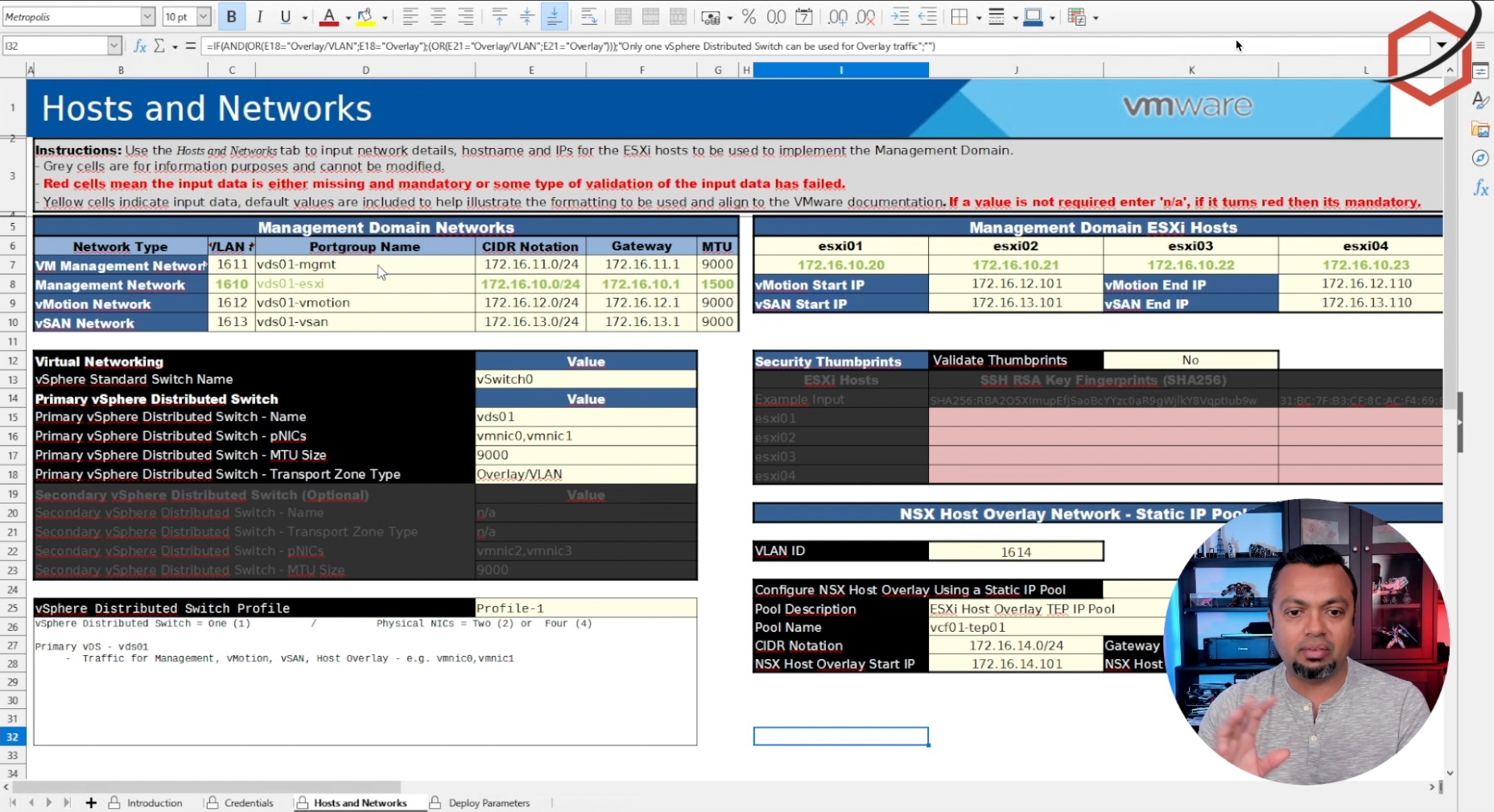The width and height of the screenshot is (1494, 812).
Task: Format as Percent
Action: pos(749,17)
